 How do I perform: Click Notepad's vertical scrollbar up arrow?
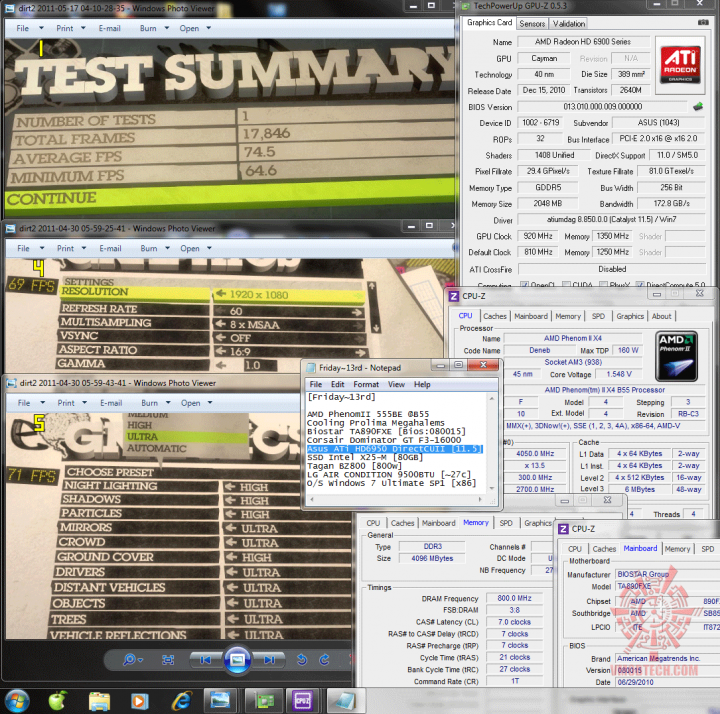[x=492, y=398]
